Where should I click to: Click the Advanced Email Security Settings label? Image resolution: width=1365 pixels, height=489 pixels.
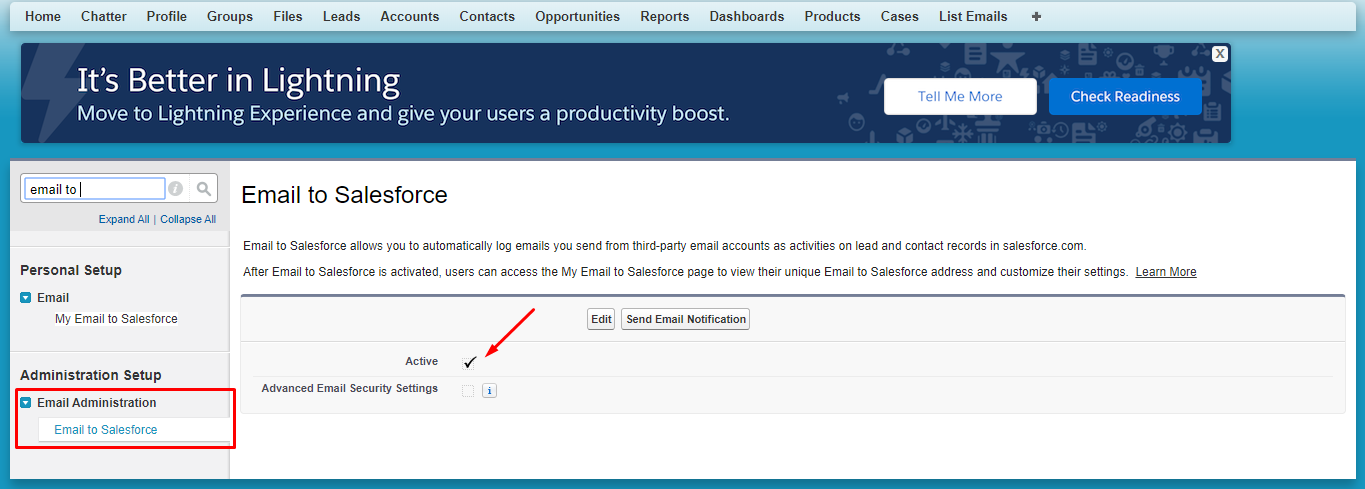tap(349, 388)
